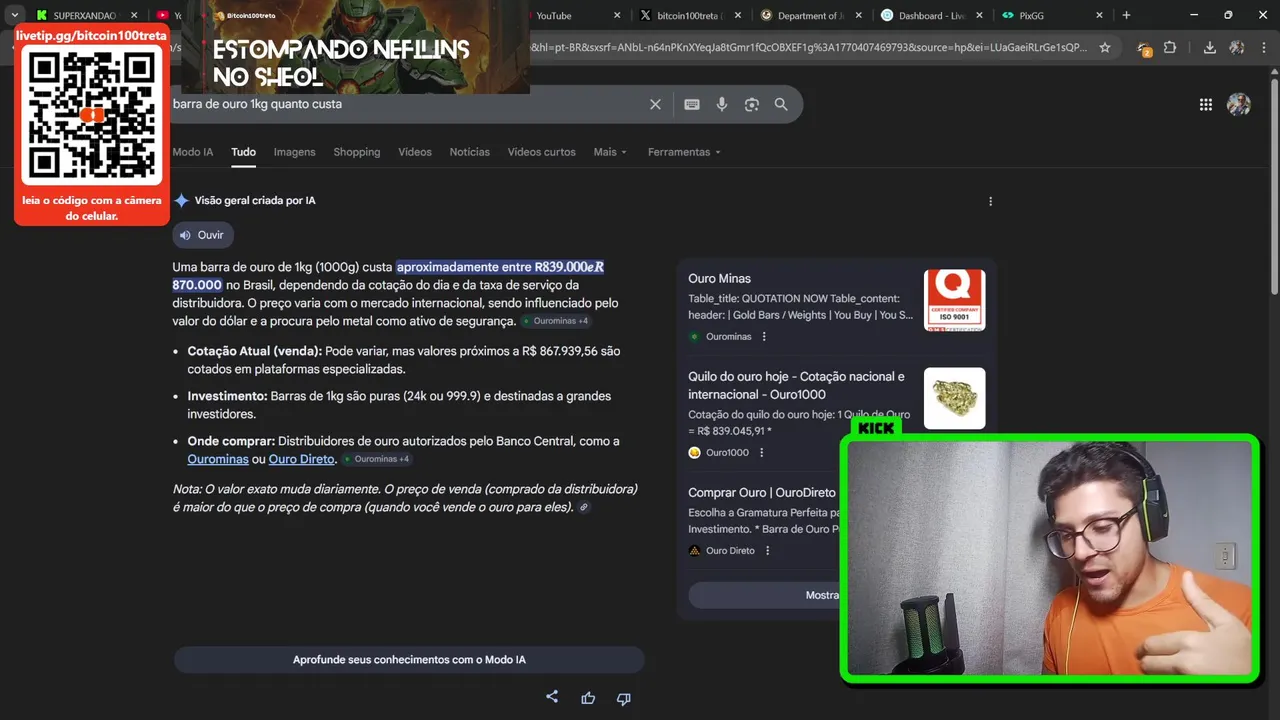Screen dimensions: 1280x720
Task: Open the extension showing badge 2
Action: (x=1143, y=47)
